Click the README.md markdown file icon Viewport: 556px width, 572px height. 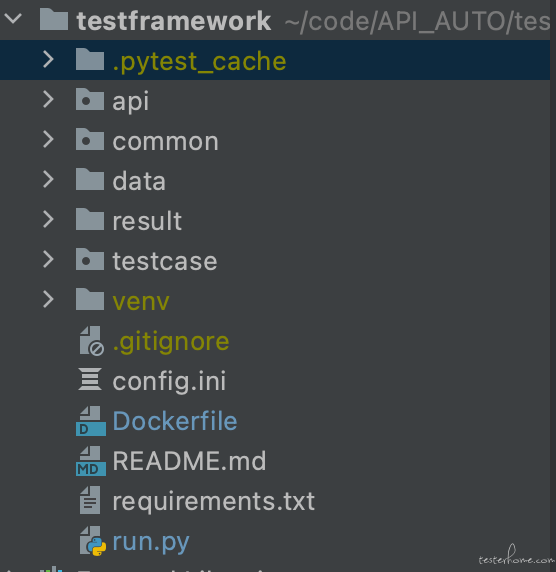pos(91,461)
